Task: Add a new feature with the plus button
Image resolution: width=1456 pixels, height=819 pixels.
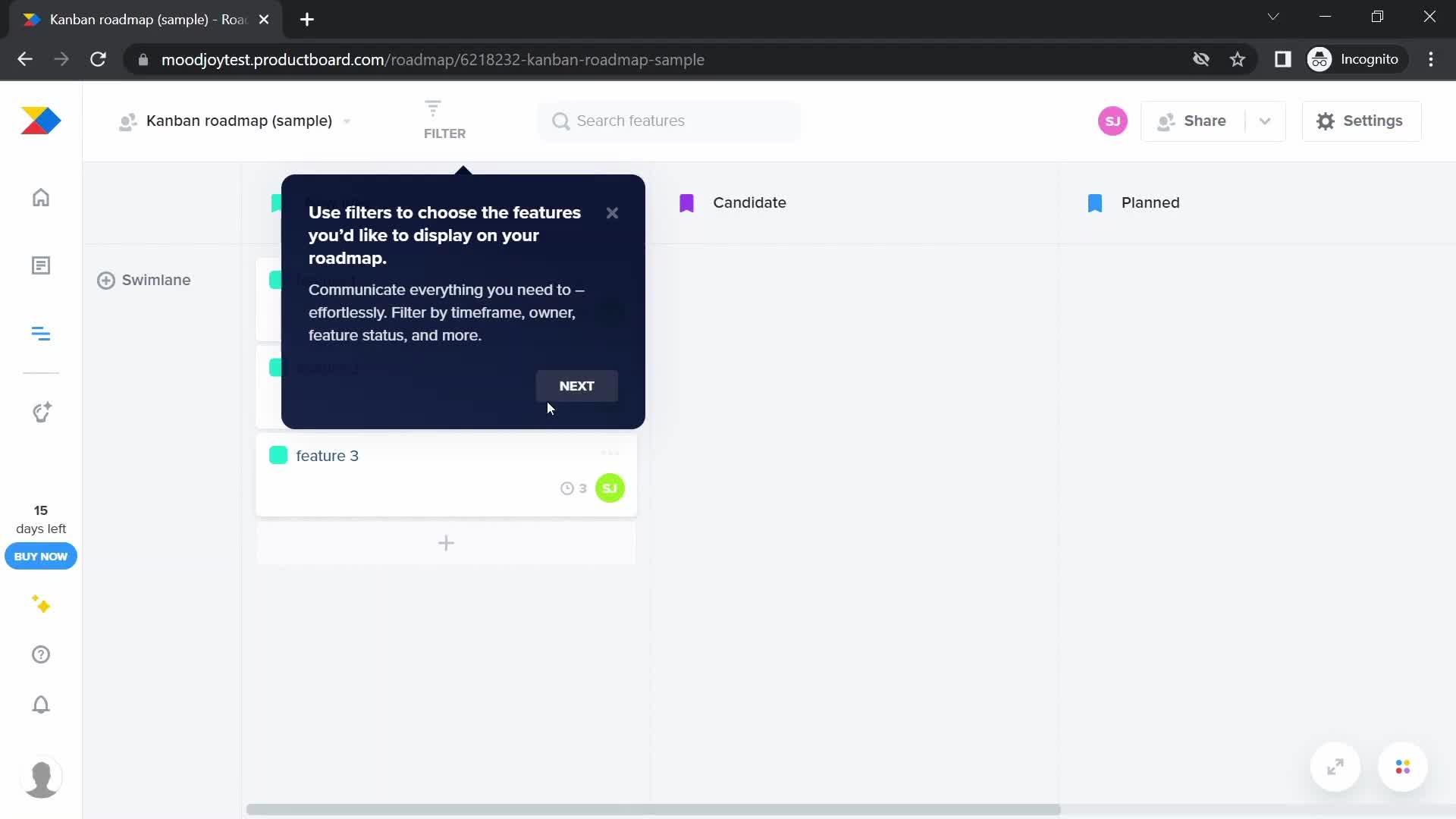Action: (446, 543)
